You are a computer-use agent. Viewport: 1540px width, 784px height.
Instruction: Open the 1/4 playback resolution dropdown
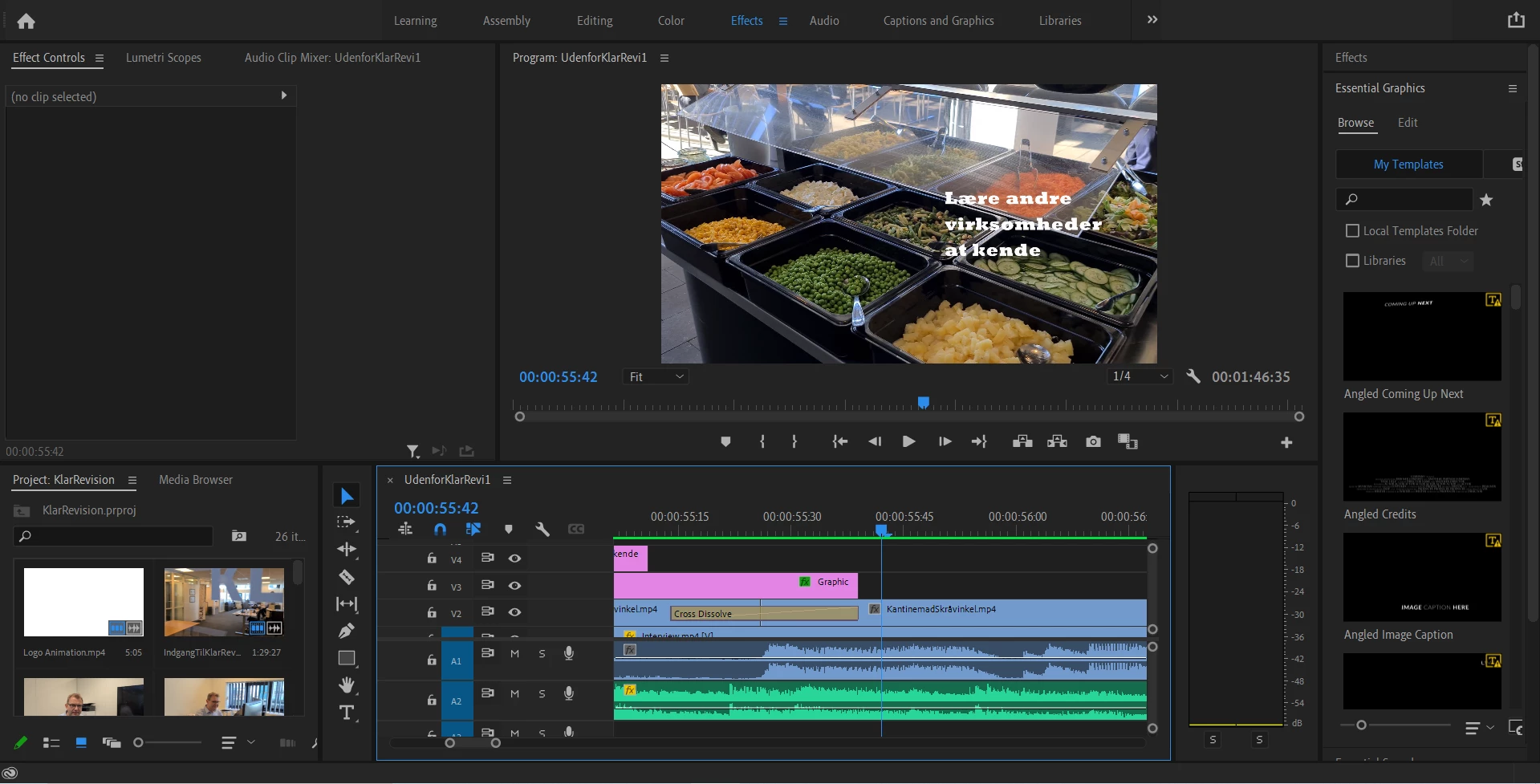pyautogui.click(x=1140, y=376)
